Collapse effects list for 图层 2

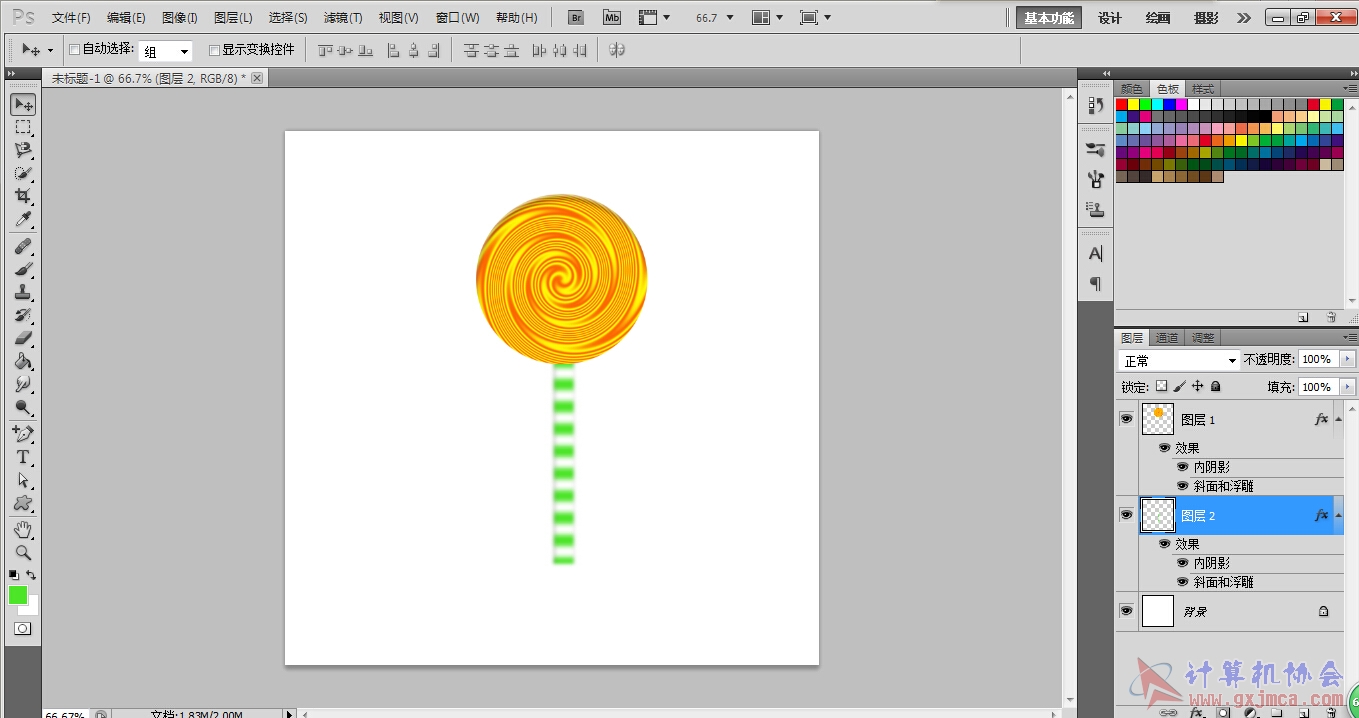point(1338,515)
